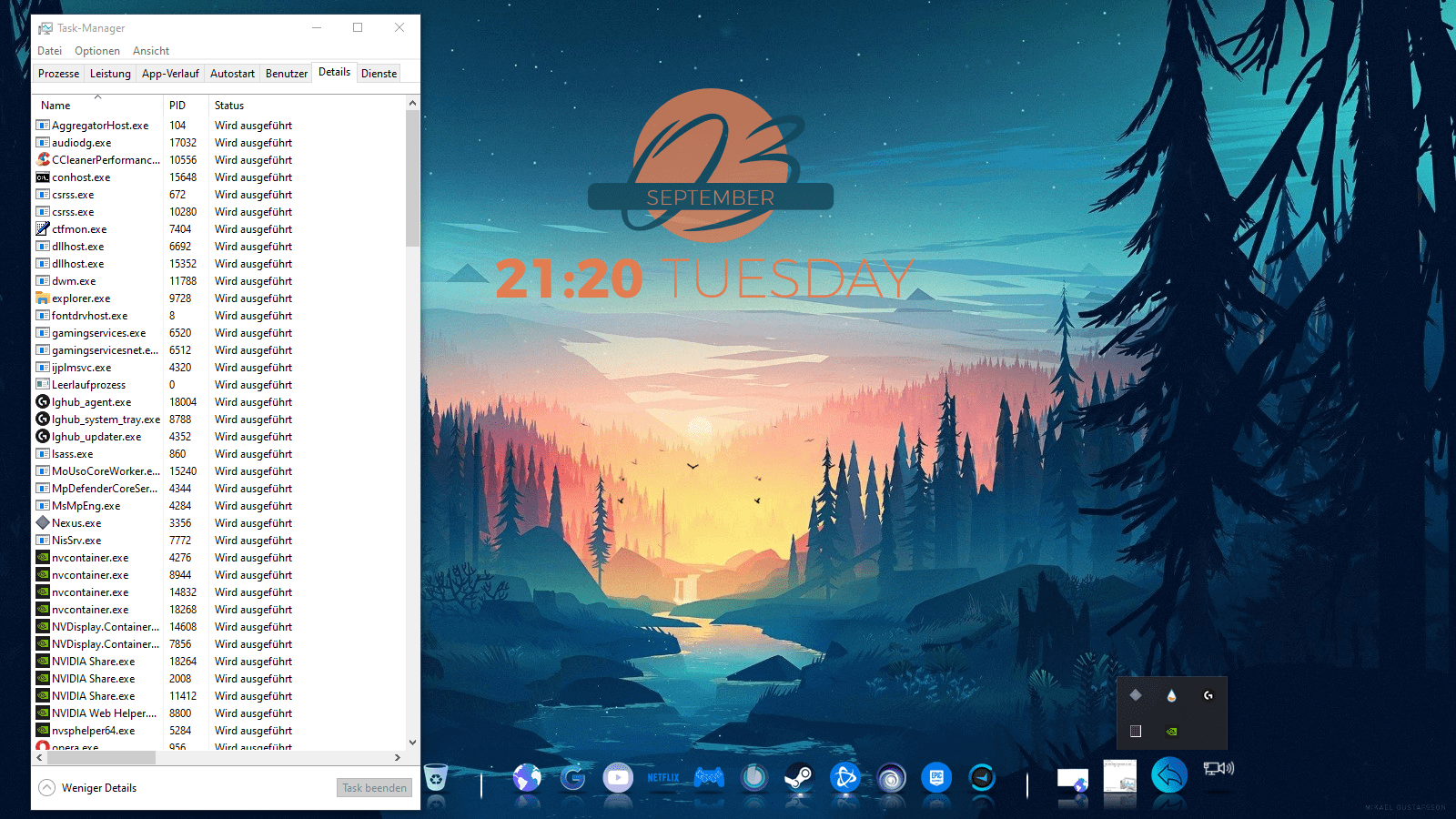Sort the process list by Name column
The image size is (1456, 819).
(56, 106)
